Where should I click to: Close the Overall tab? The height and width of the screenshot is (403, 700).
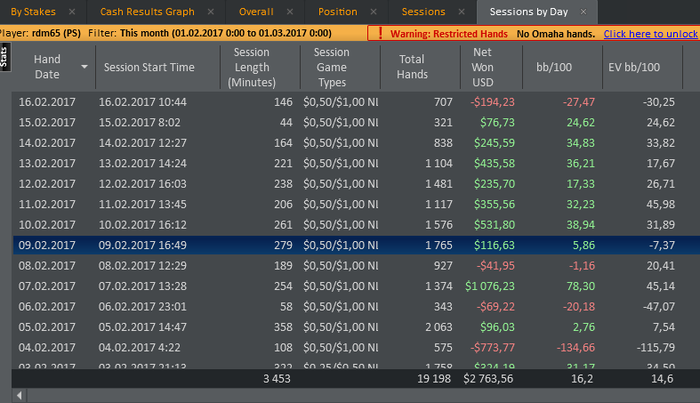click(x=290, y=12)
